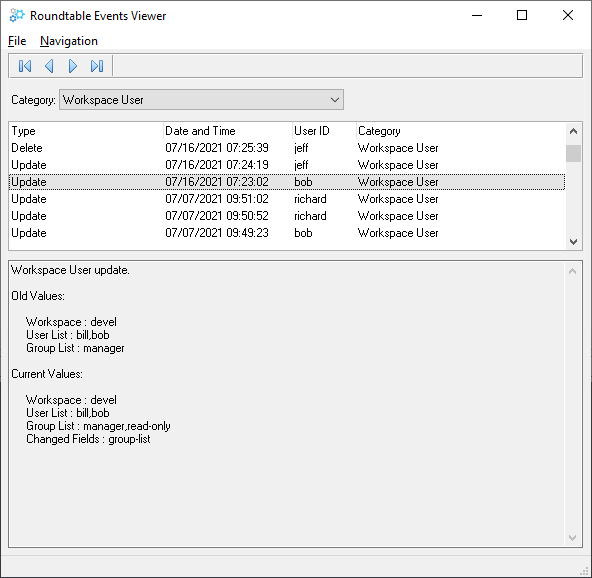This screenshot has width=592, height=578.
Task: Click the User ID column header
Action: point(324,131)
